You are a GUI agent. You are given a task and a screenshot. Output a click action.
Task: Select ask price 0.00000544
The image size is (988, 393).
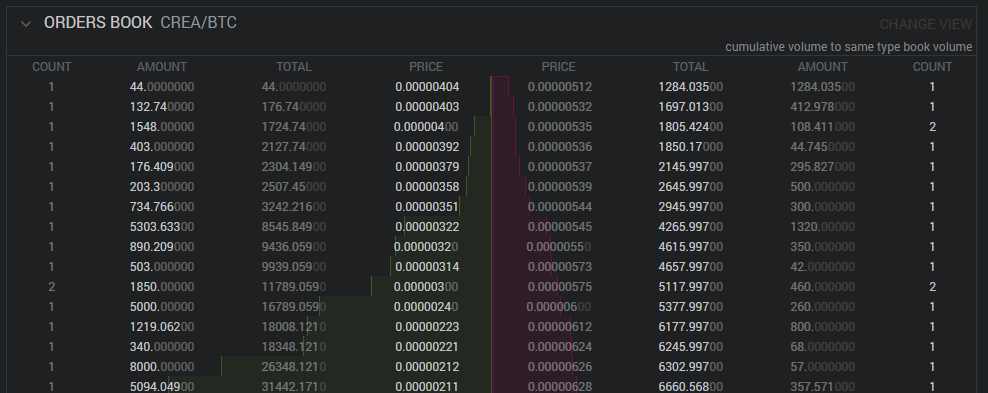coord(560,207)
